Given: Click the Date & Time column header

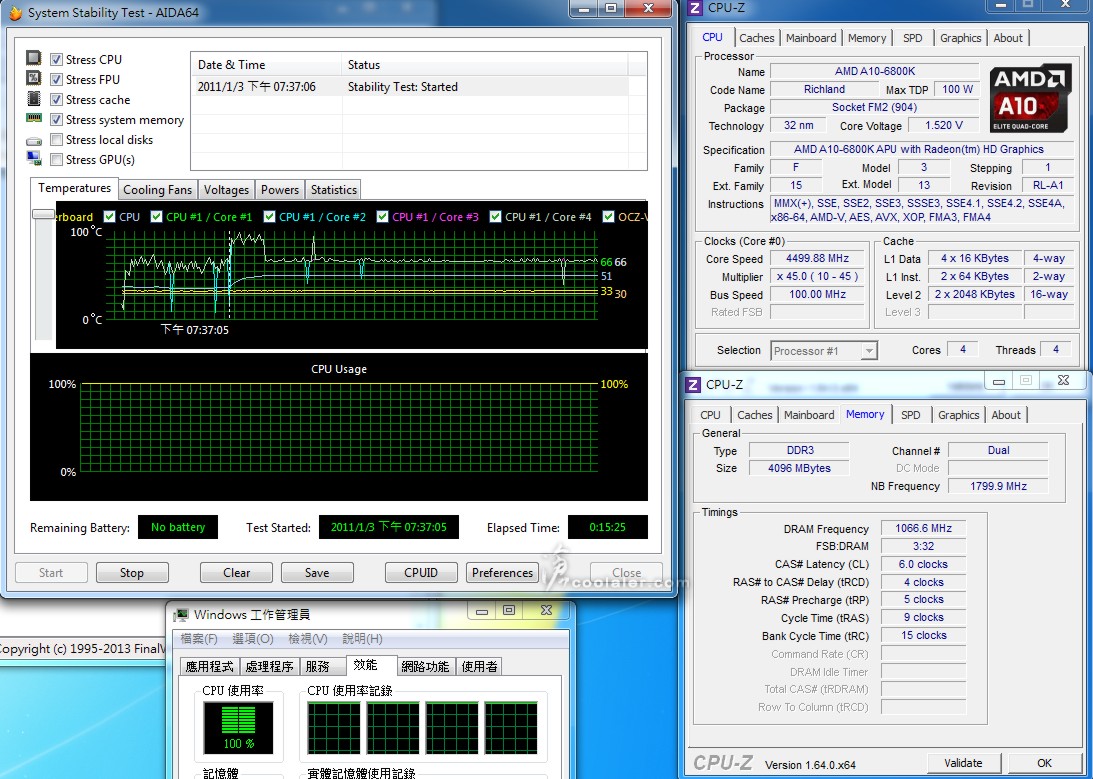Looking at the screenshot, I should (266, 65).
